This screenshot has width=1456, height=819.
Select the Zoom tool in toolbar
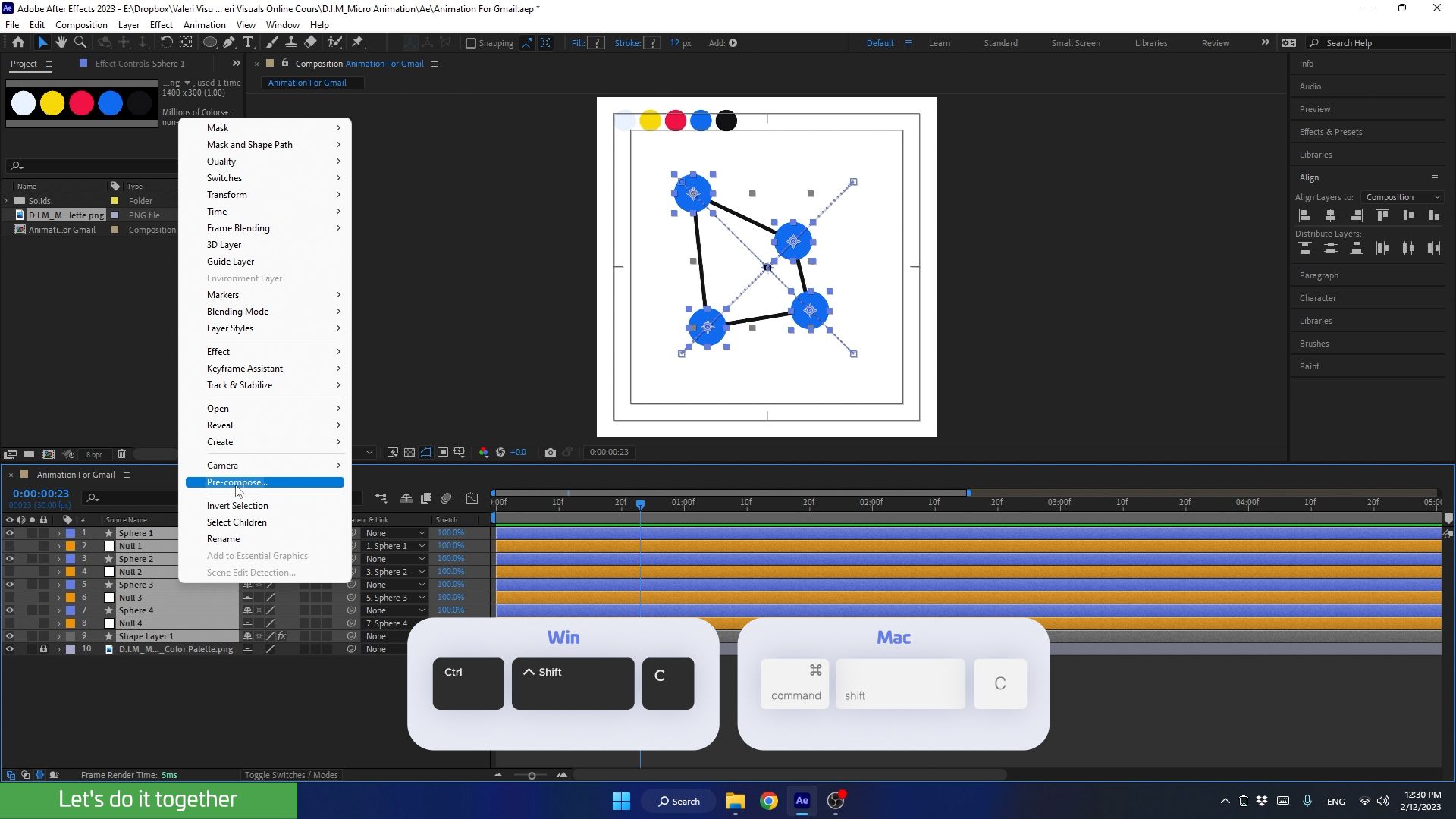click(80, 42)
